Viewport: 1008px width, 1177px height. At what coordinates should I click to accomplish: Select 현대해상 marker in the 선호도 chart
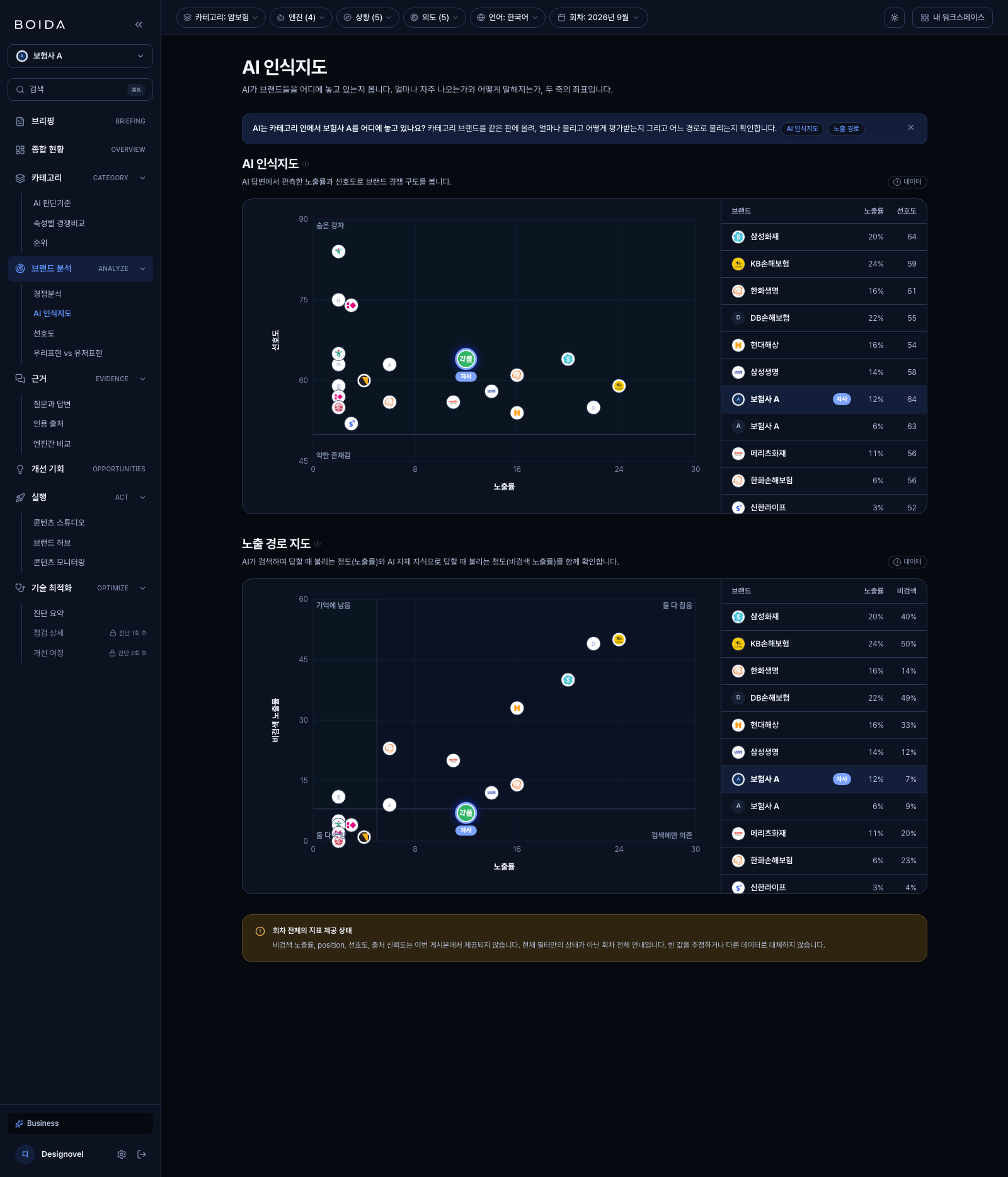point(517,413)
